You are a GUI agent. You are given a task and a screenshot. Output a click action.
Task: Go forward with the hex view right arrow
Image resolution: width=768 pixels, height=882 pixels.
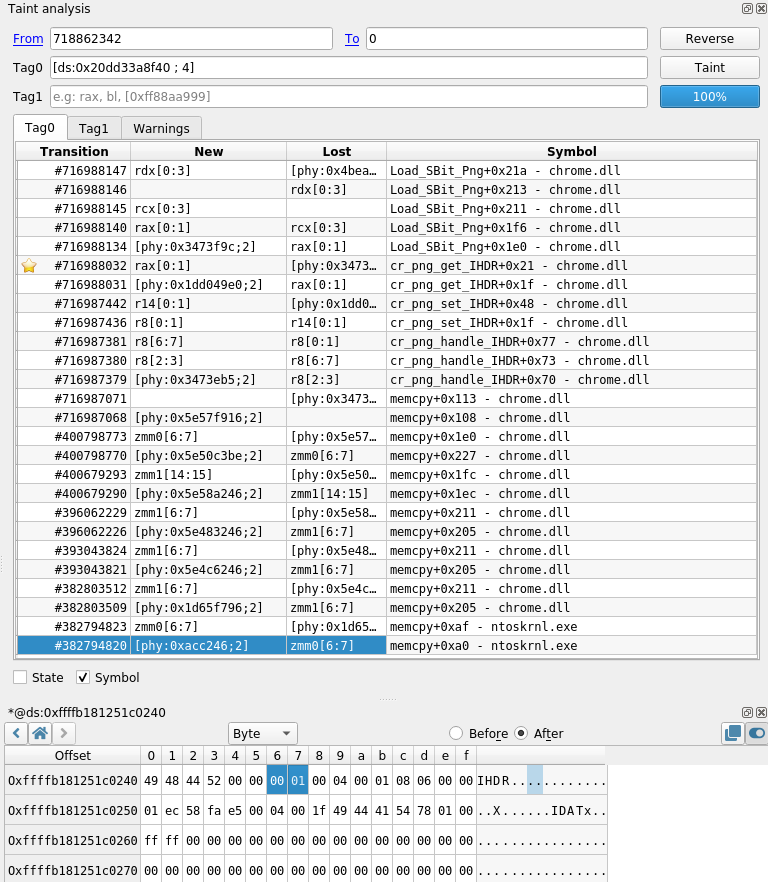(x=64, y=734)
